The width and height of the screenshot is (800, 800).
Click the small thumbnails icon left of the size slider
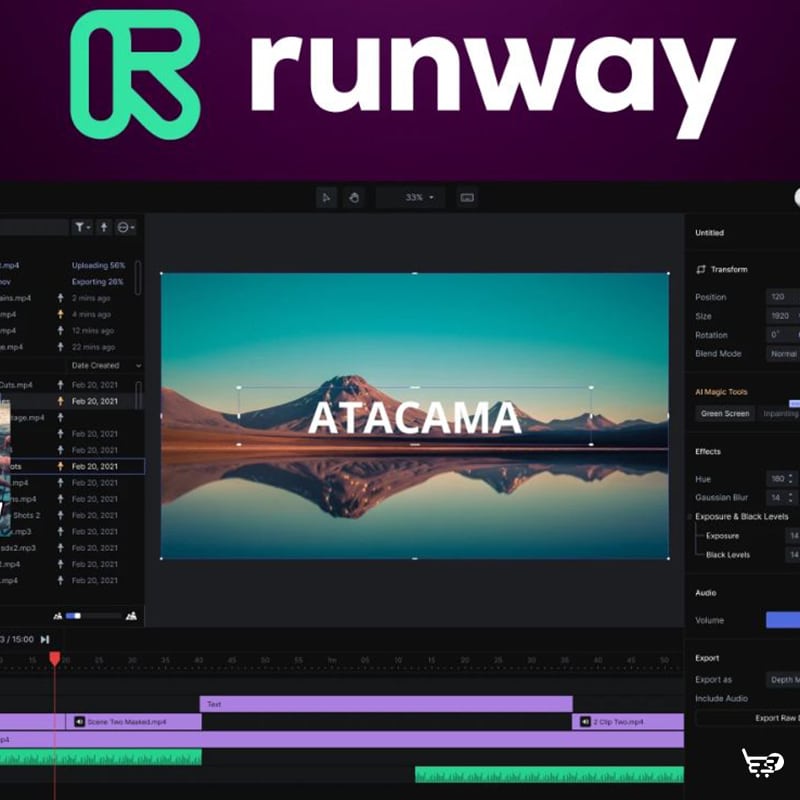click(58, 616)
